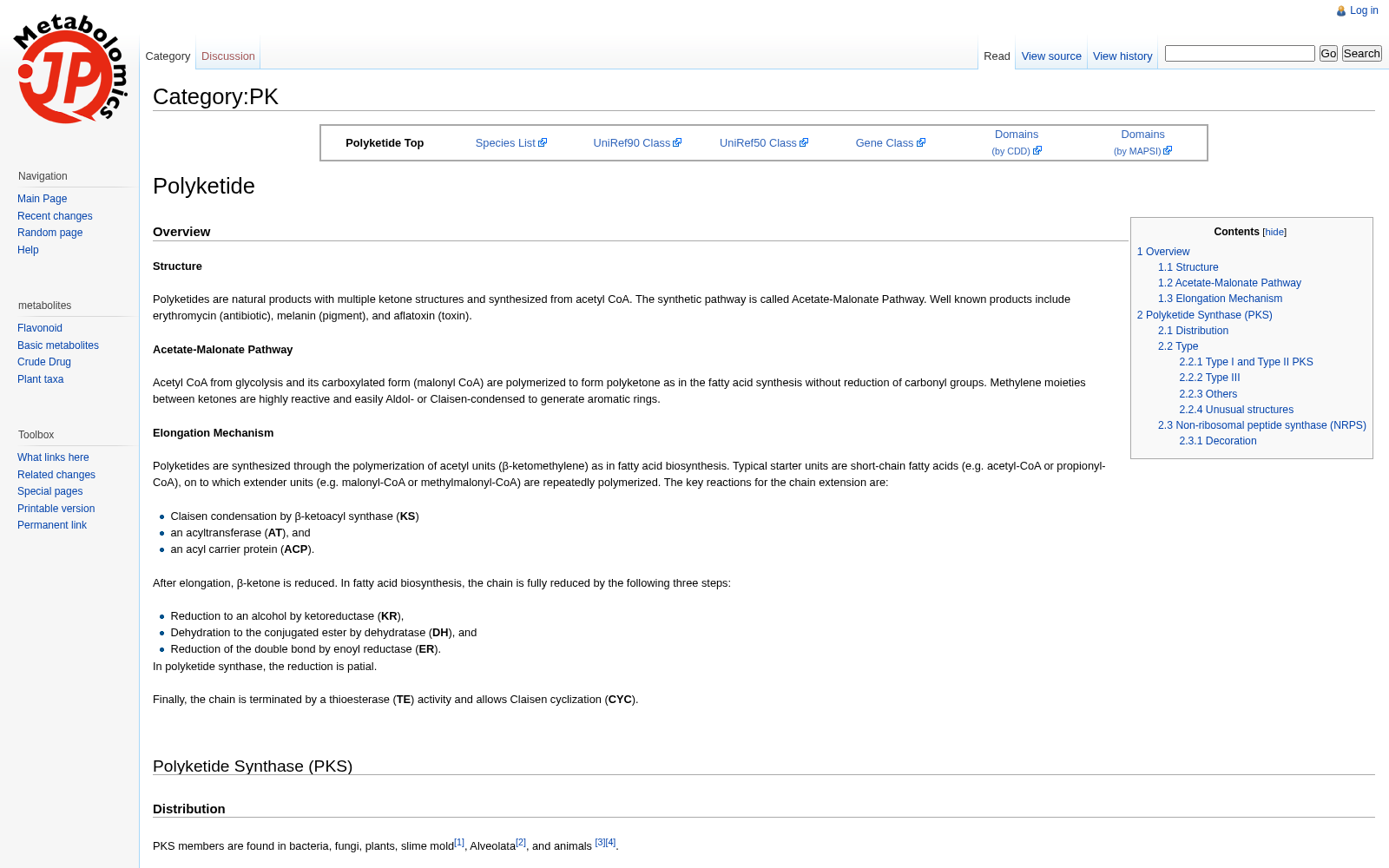Click the bold Polyketide Top label
The height and width of the screenshot is (868, 1389).
(x=385, y=143)
